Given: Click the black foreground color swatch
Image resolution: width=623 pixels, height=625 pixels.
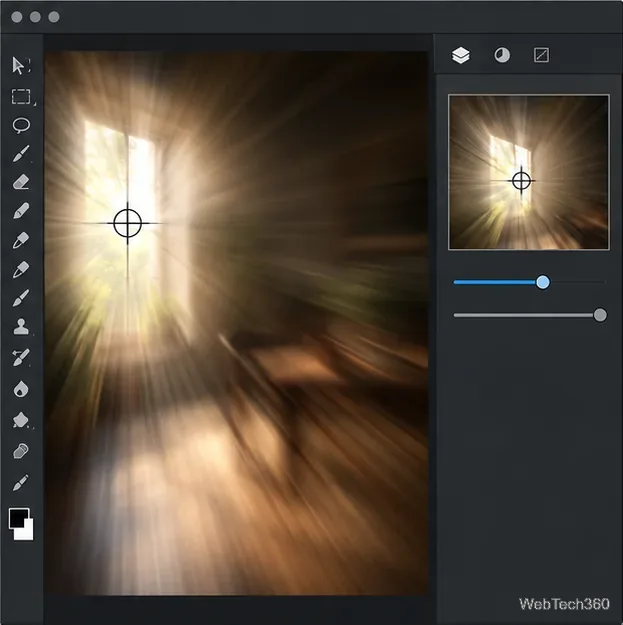Looking at the screenshot, I should [x=18, y=517].
